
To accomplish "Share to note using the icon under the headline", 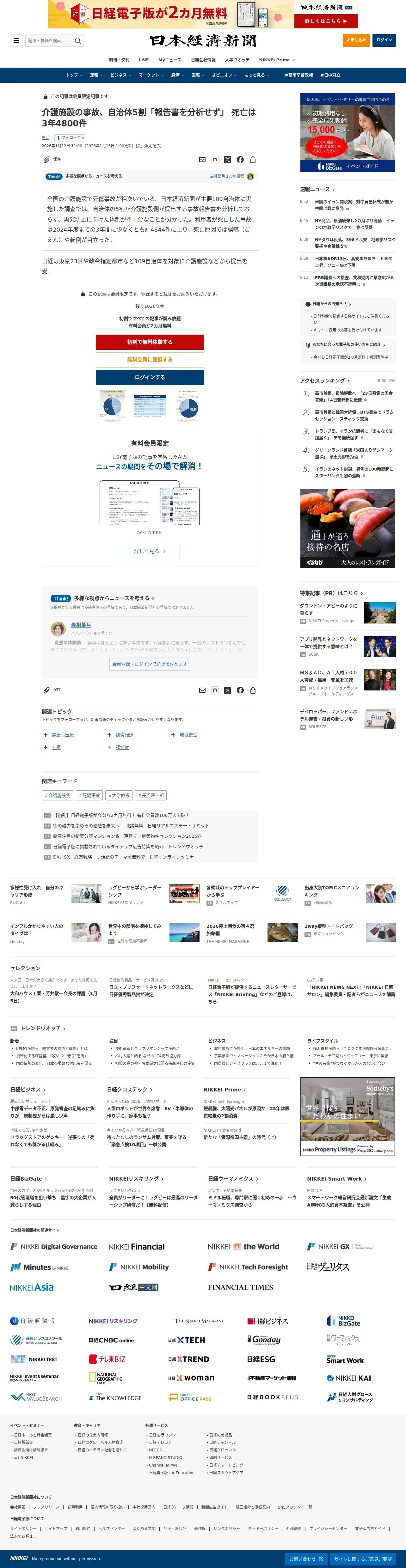I will pos(215,160).
